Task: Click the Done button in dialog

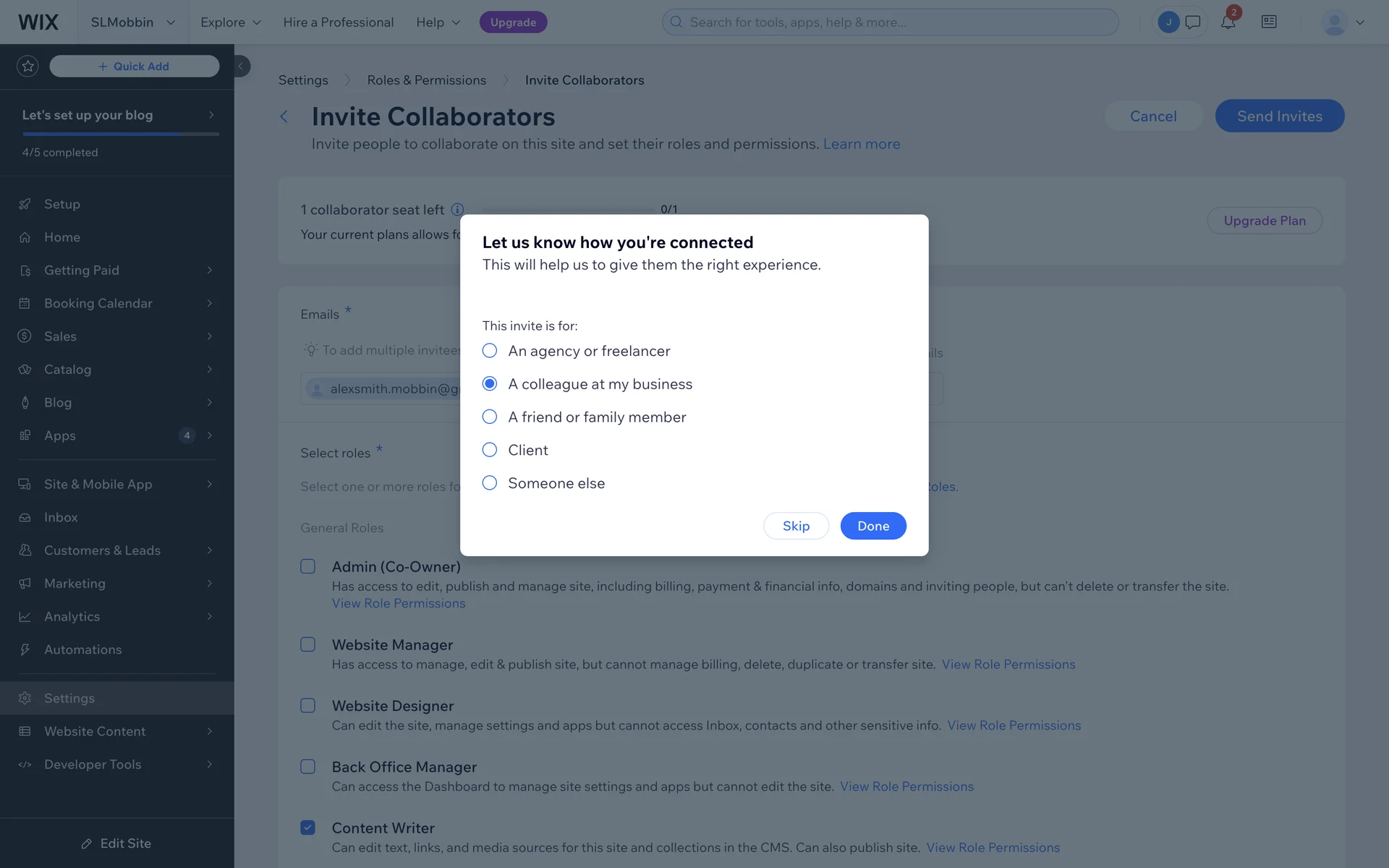Action: tap(873, 526)
